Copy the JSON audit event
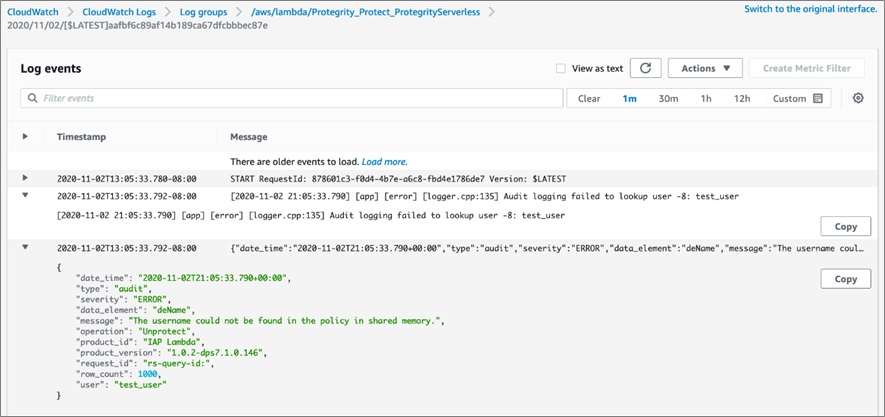The width and height of the screenshot is (885, 417). [x=845, y=278]
